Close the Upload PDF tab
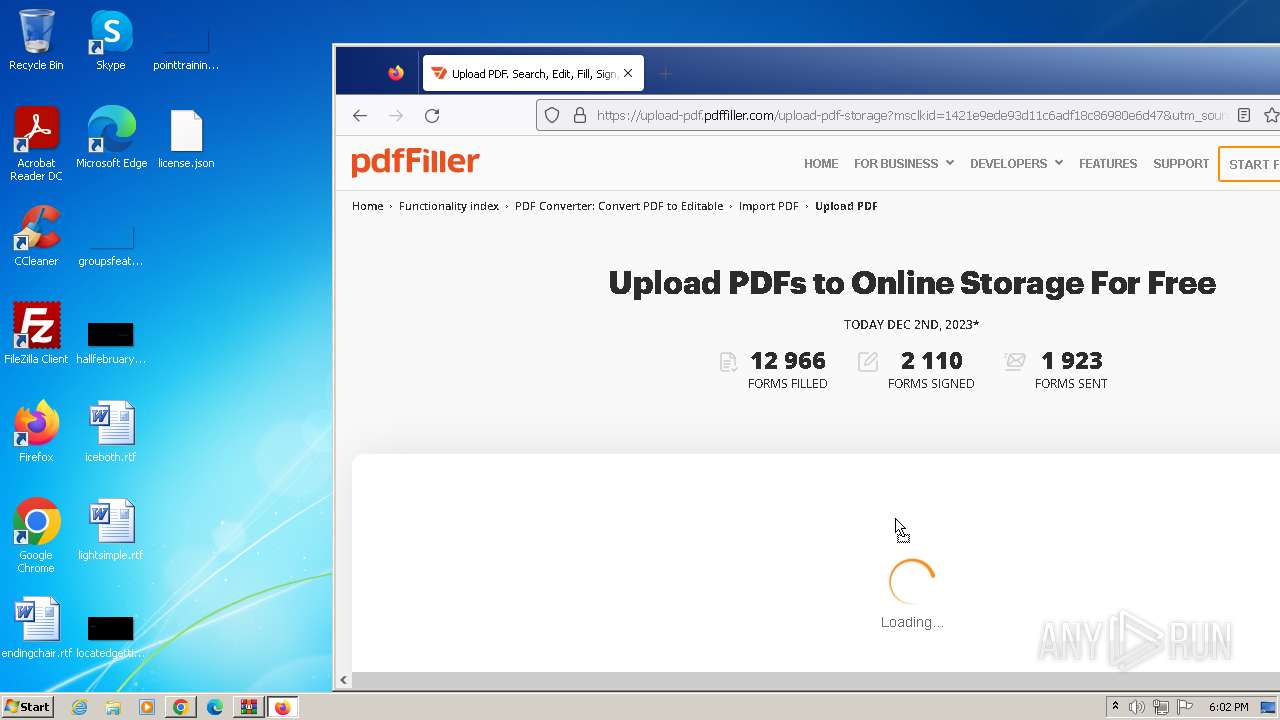Screen dimensions: 1280x720 [x=628, y=73]
